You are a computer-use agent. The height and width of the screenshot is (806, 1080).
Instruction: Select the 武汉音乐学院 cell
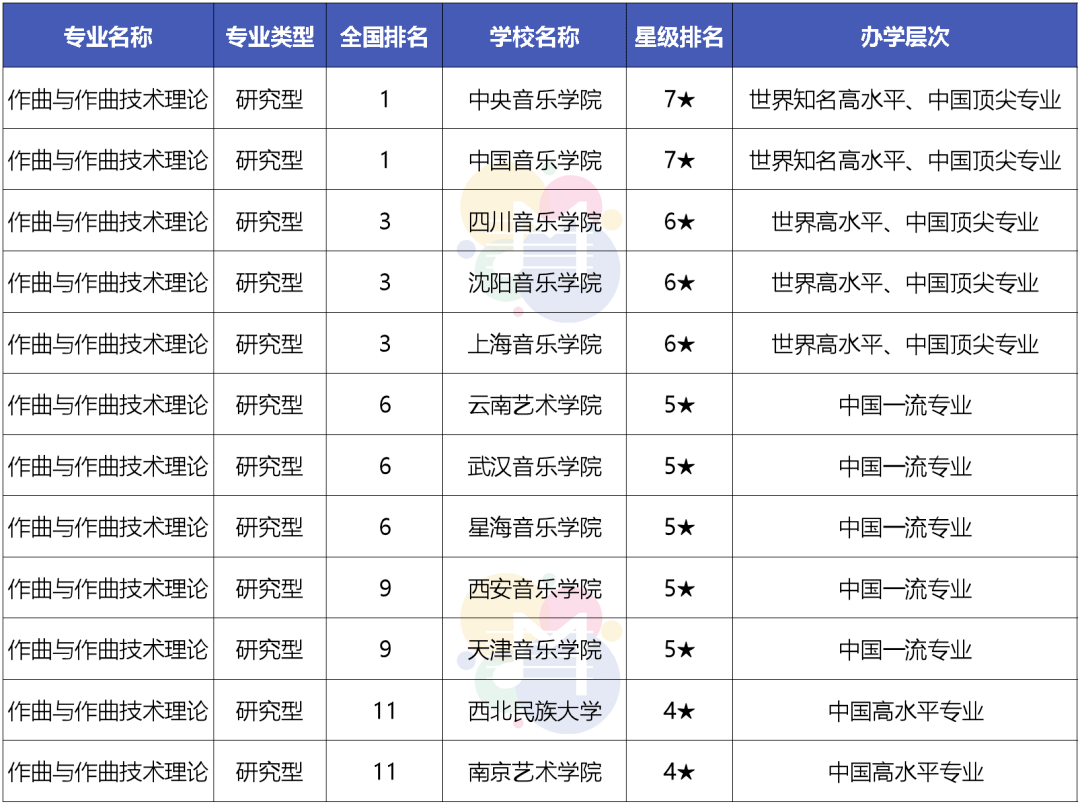point(535,466)
